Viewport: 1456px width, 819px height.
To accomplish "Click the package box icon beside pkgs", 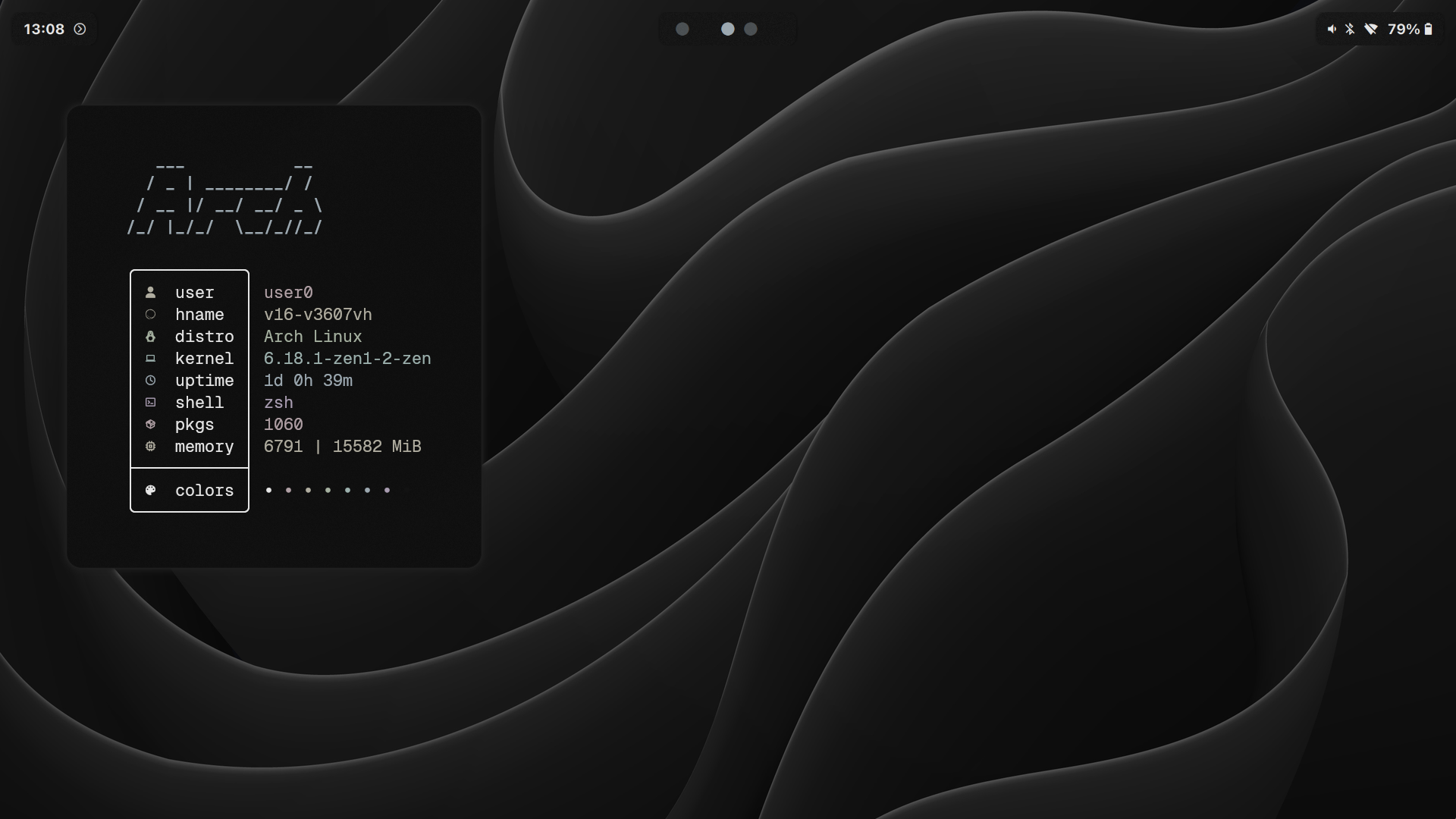I will click(x=150, y=424).
